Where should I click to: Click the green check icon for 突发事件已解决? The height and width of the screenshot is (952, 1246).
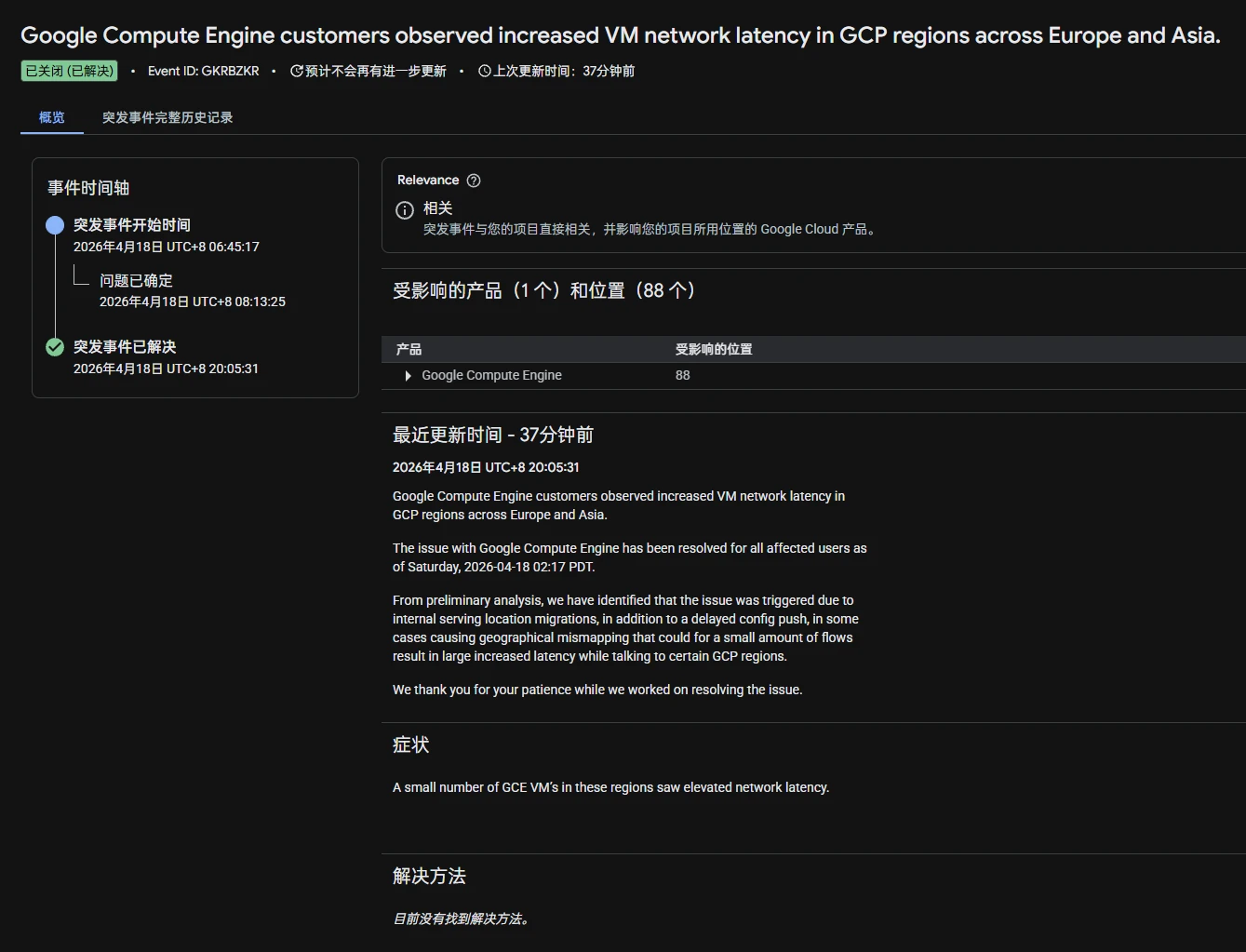point(55,347)
